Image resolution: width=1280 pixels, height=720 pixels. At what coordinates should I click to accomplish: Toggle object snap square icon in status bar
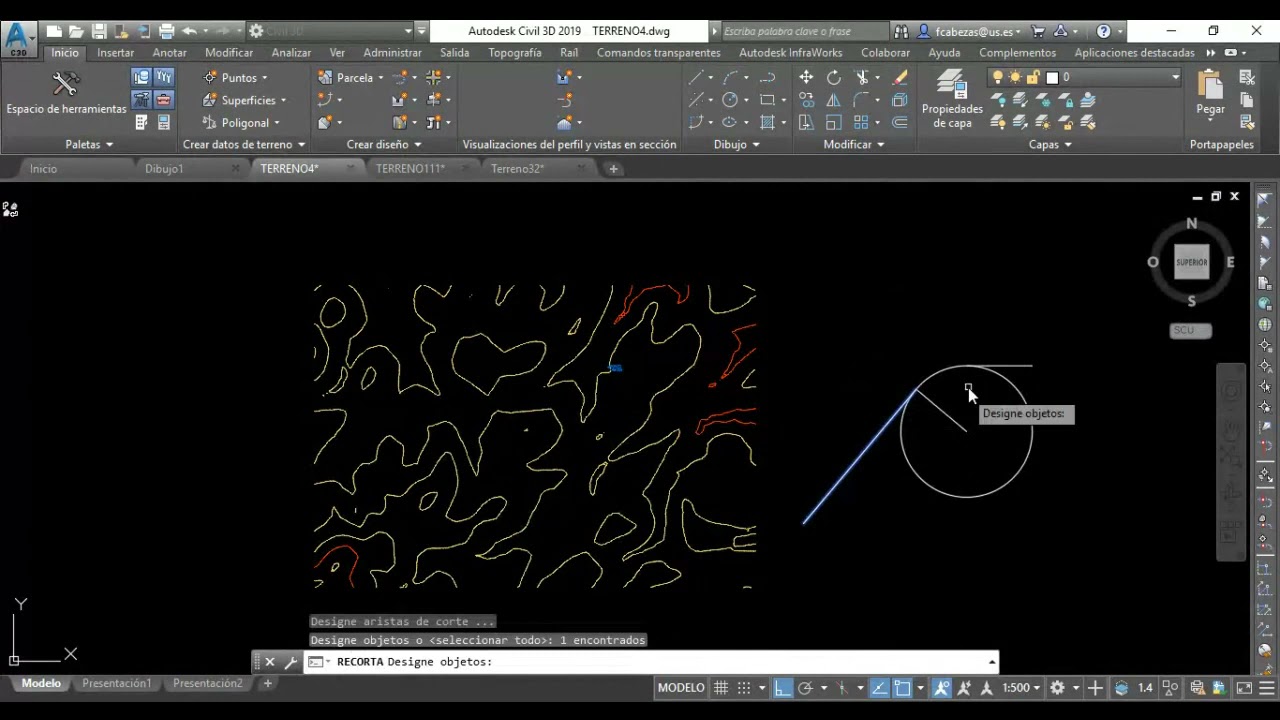click(902, 688)
